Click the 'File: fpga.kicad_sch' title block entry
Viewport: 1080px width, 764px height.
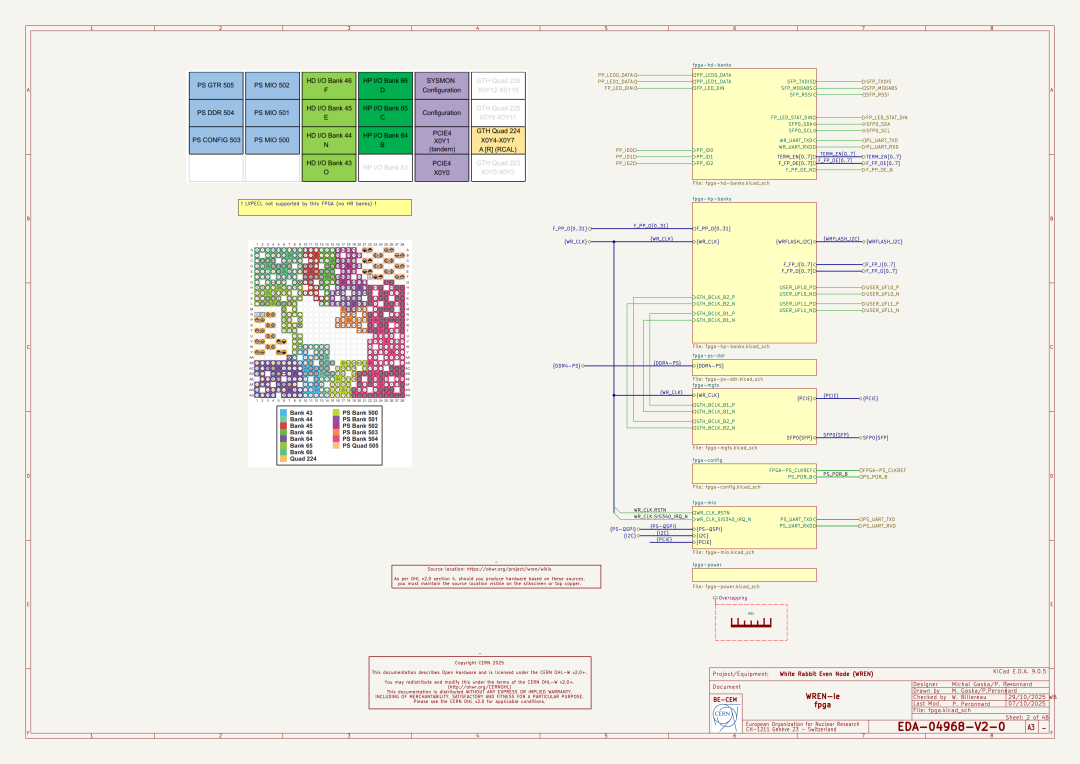pyautogui.click(x=942, y=710)
